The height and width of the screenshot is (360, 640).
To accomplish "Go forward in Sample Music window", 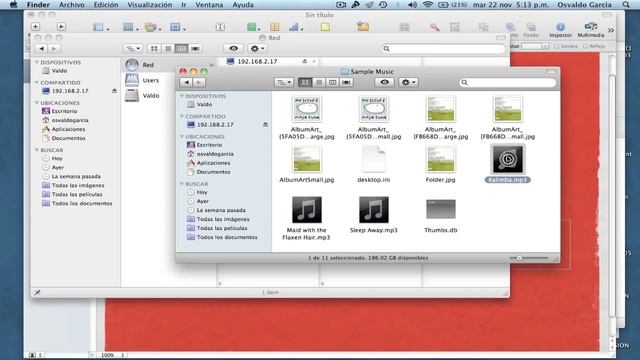I will pos(199,82).
